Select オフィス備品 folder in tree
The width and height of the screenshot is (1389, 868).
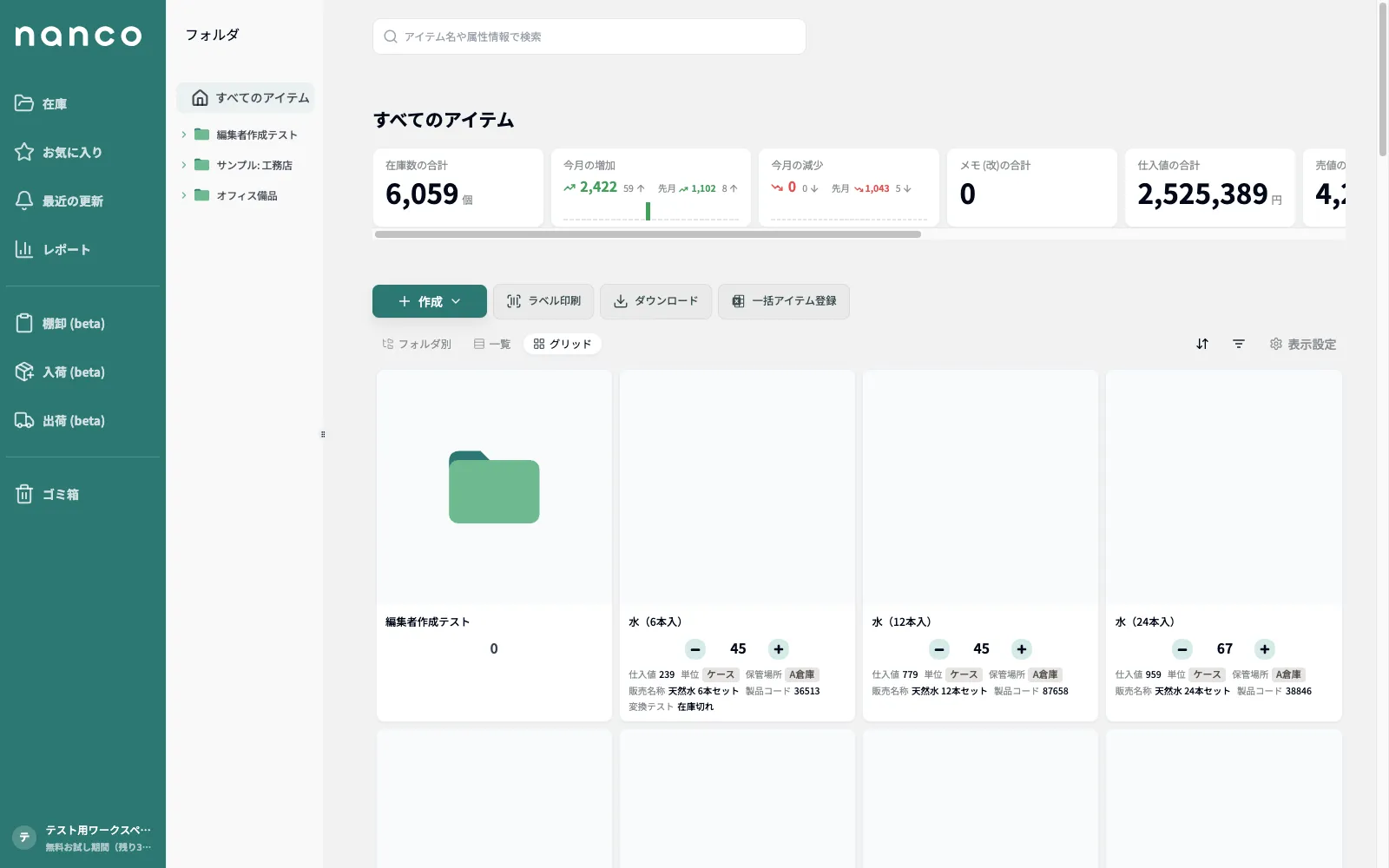pos(247,195)
